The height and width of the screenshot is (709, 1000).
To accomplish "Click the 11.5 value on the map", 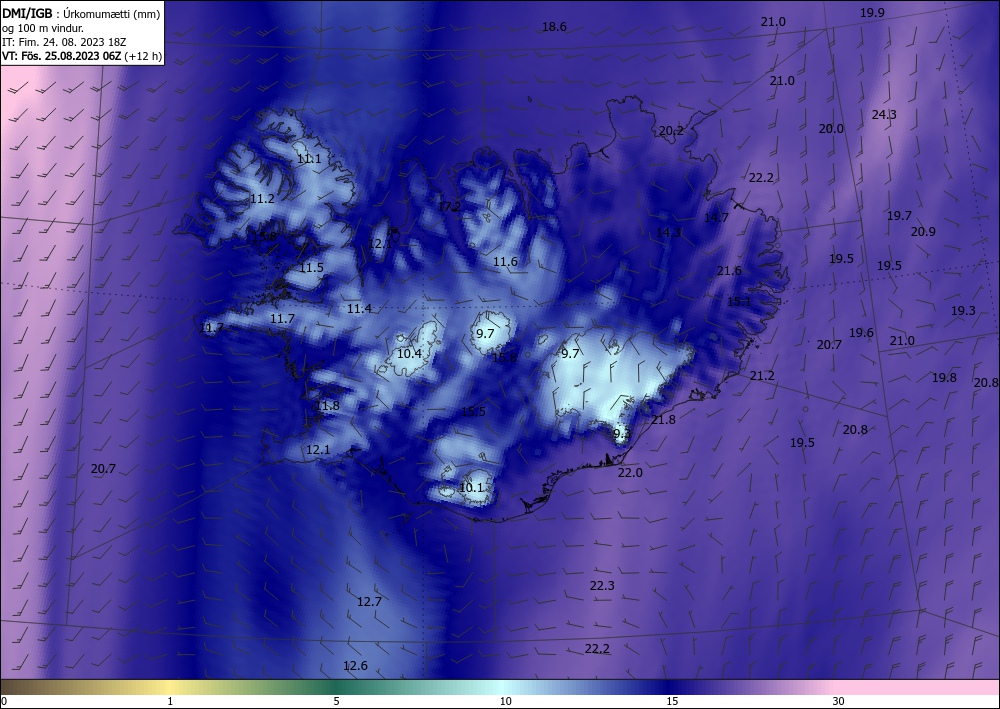I will pos(311,268).
